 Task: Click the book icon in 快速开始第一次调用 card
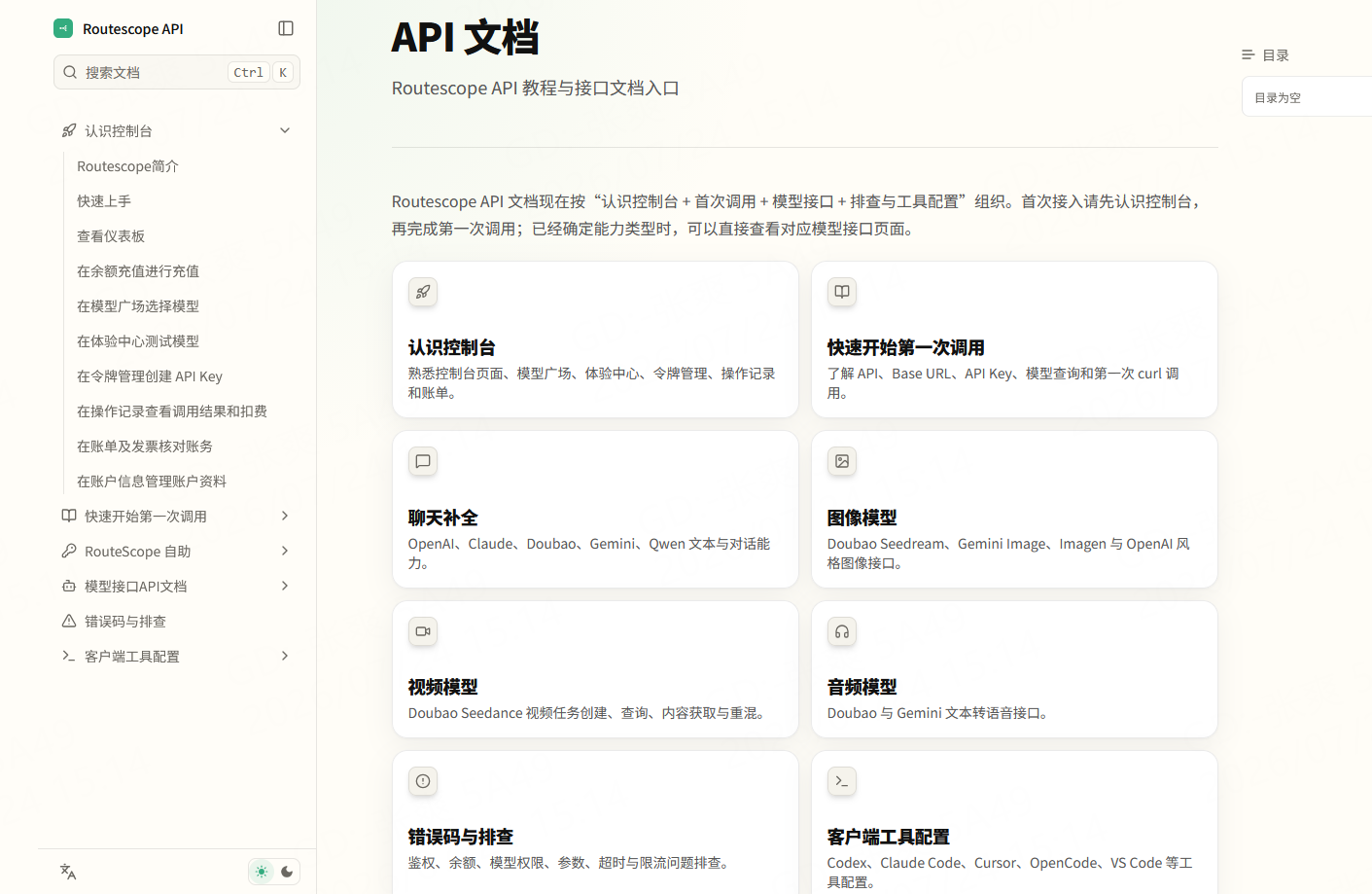842,292
